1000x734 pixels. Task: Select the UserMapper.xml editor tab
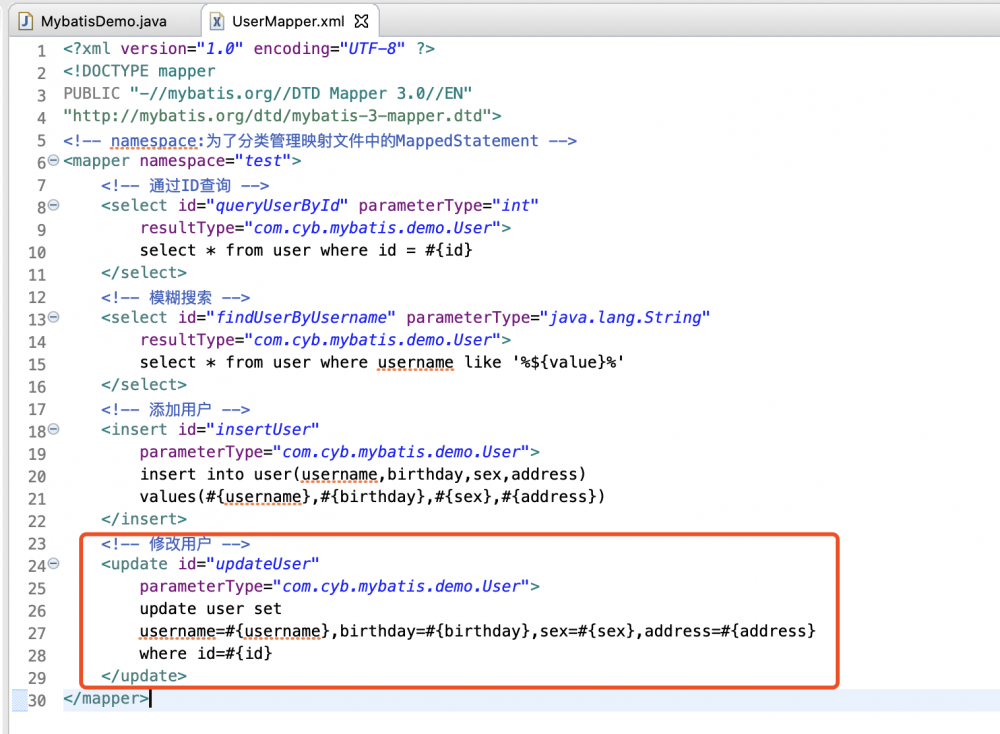coord(288,21)
